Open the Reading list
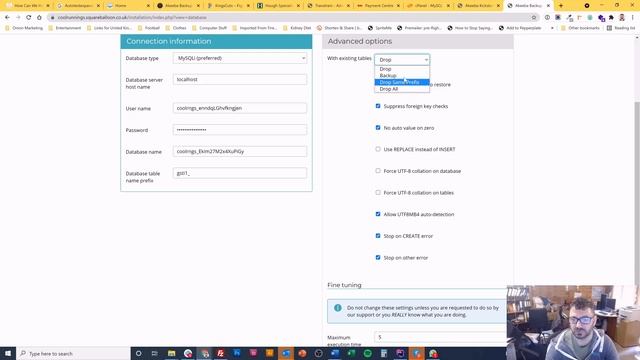 pyautogui.click(x=621, y=28)
